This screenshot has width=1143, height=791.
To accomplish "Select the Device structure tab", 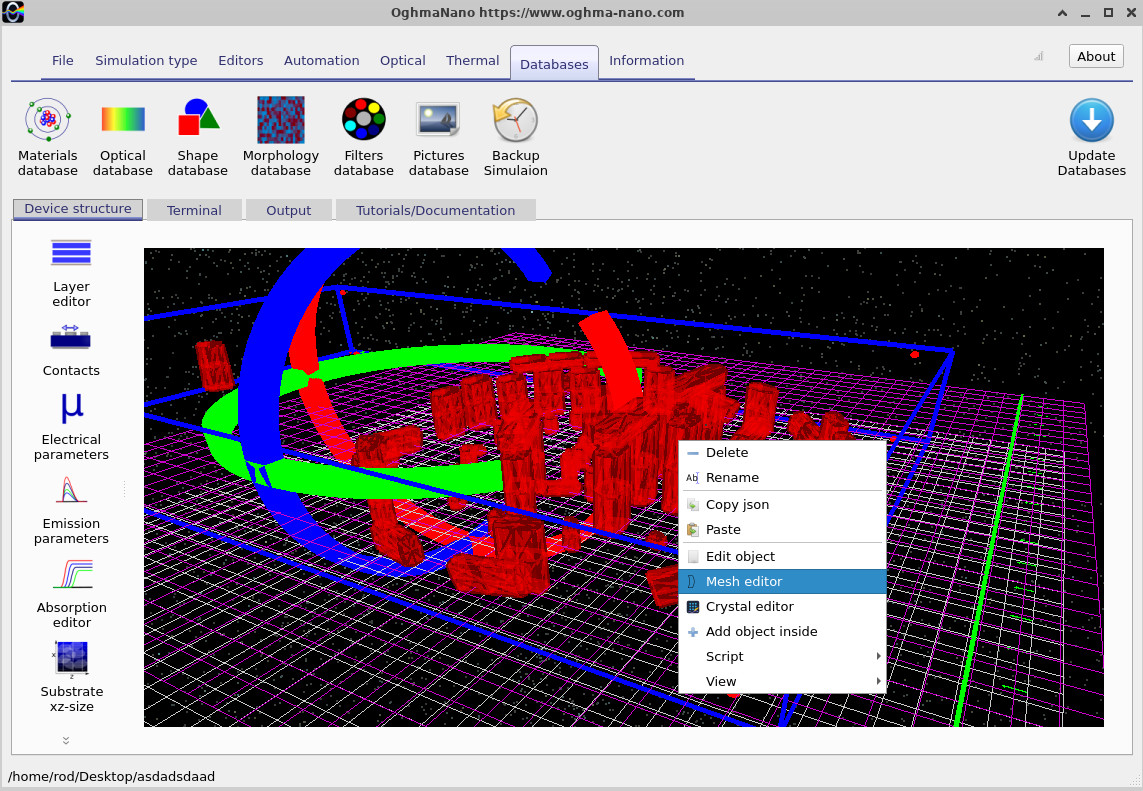I will [x=78, y=209].
